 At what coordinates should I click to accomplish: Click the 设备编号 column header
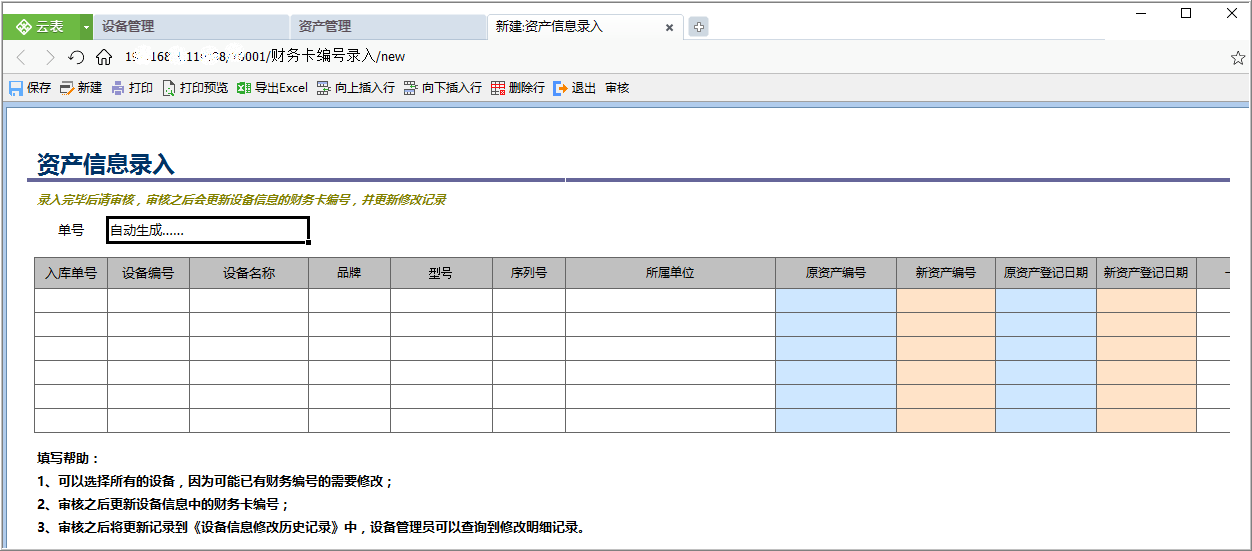pos(149,273)
